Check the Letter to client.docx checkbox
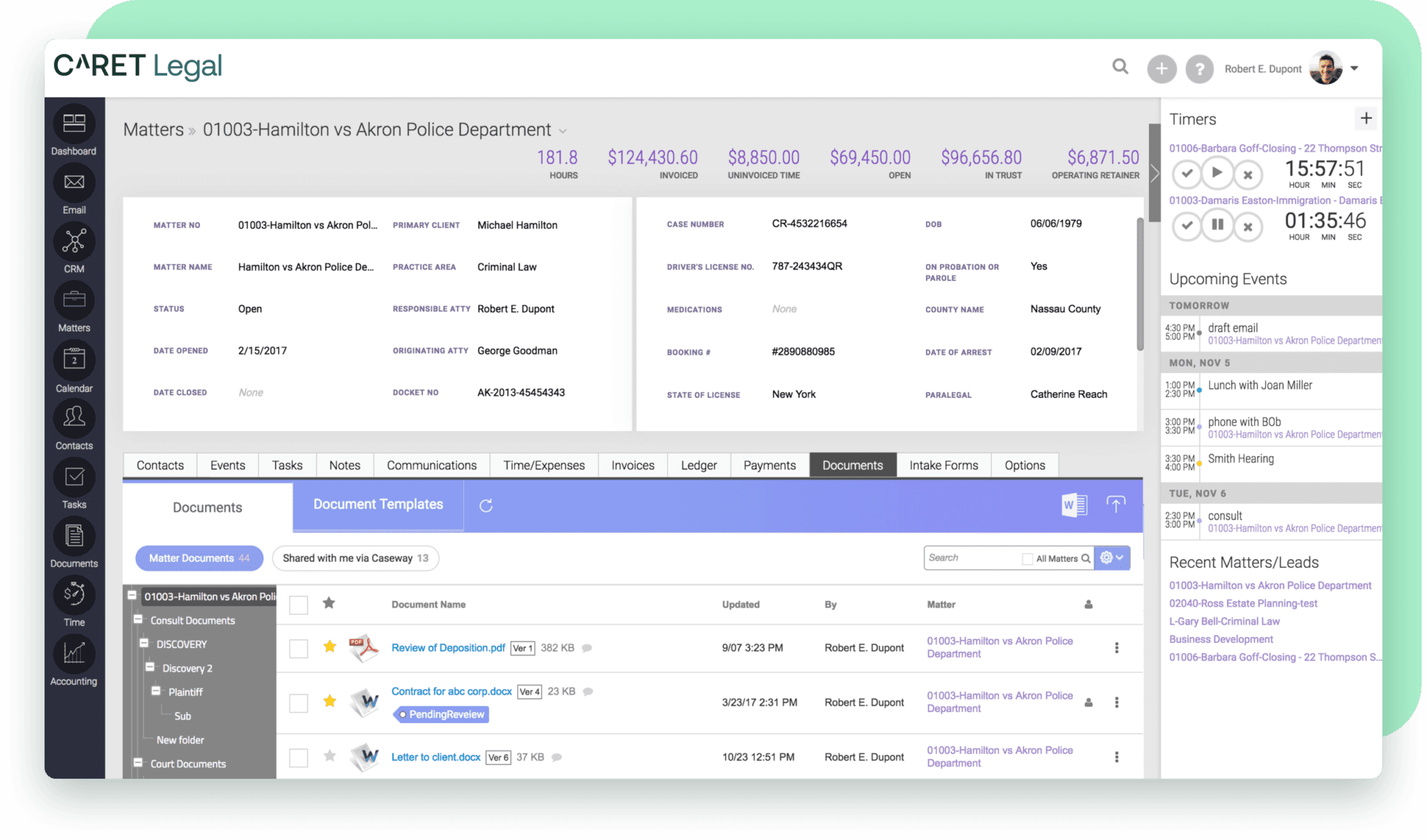The height and width of the screenshot is (840, 1427). tap(298, 758)
